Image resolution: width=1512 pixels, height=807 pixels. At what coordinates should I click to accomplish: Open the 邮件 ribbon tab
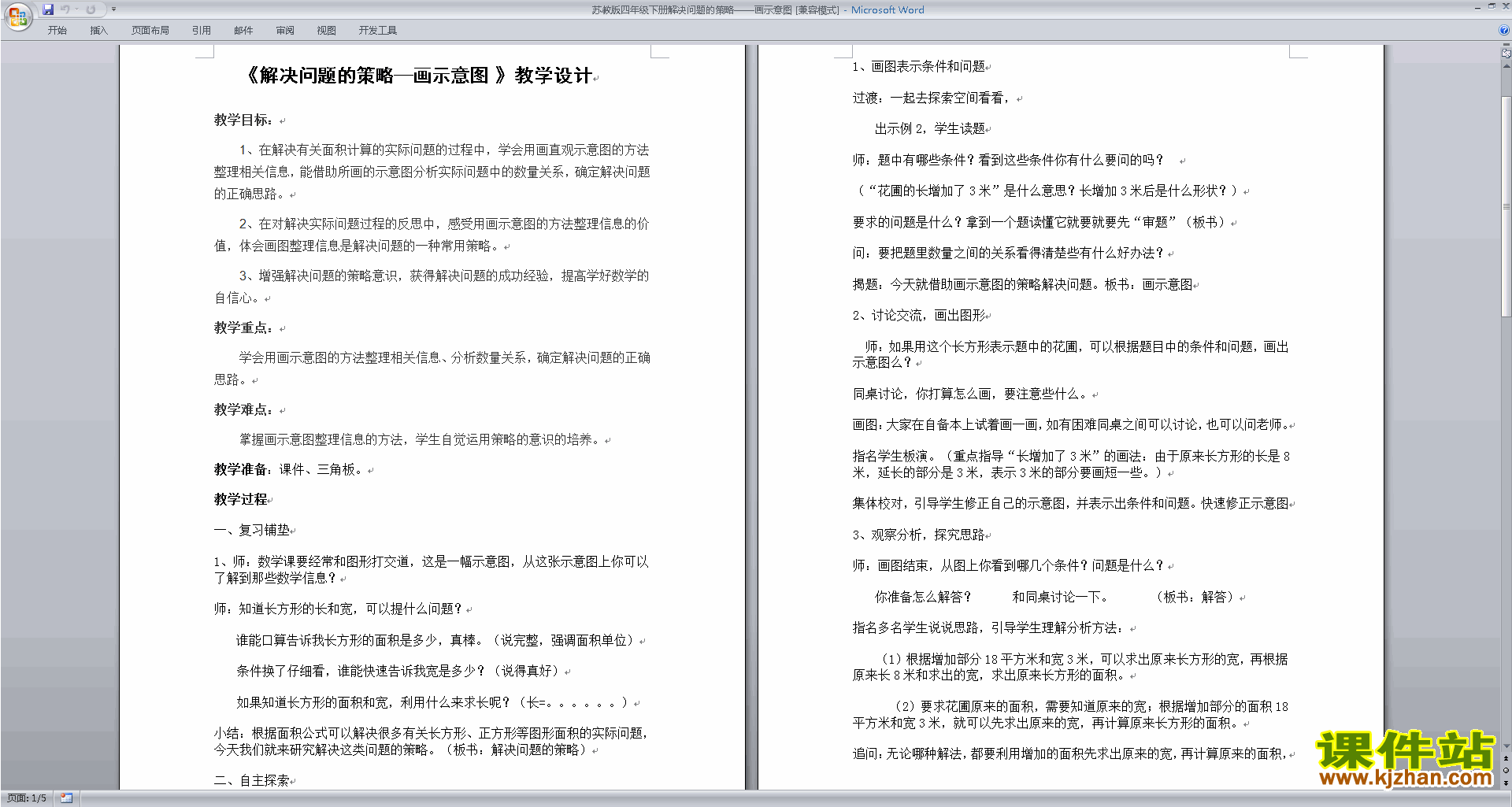[x=243, y=31]
